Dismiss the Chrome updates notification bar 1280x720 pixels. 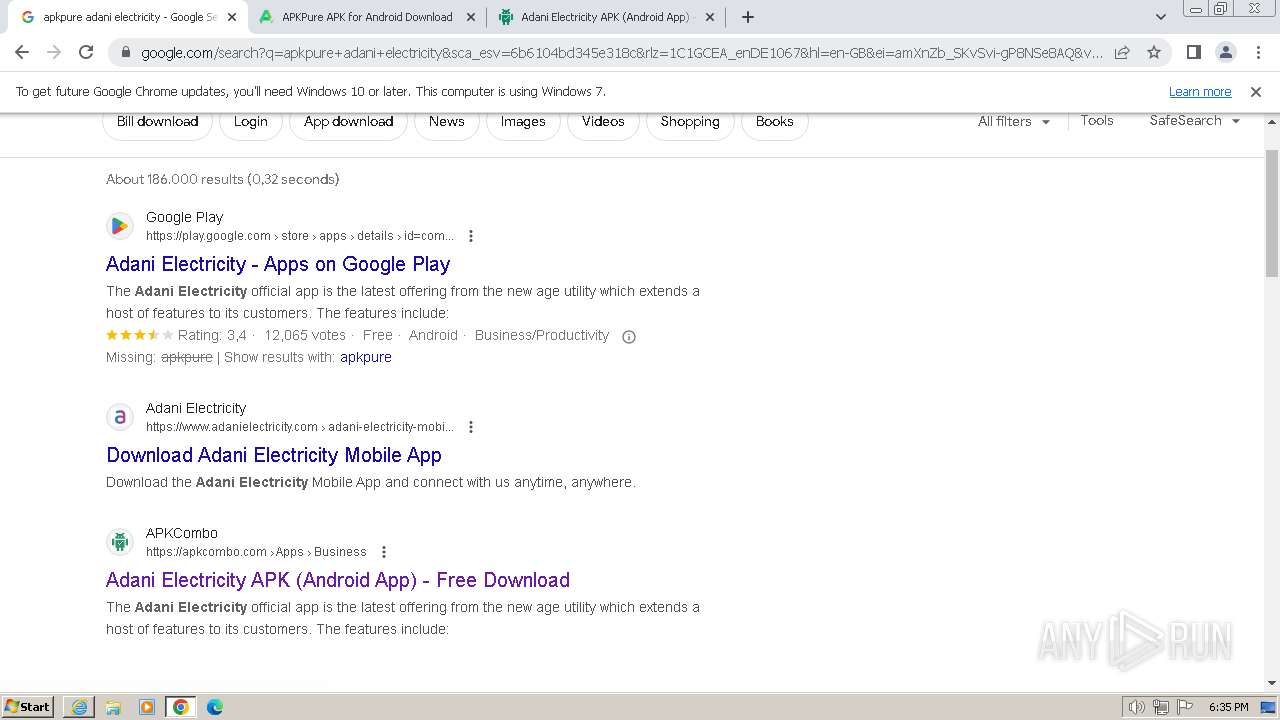point(1256,92)
